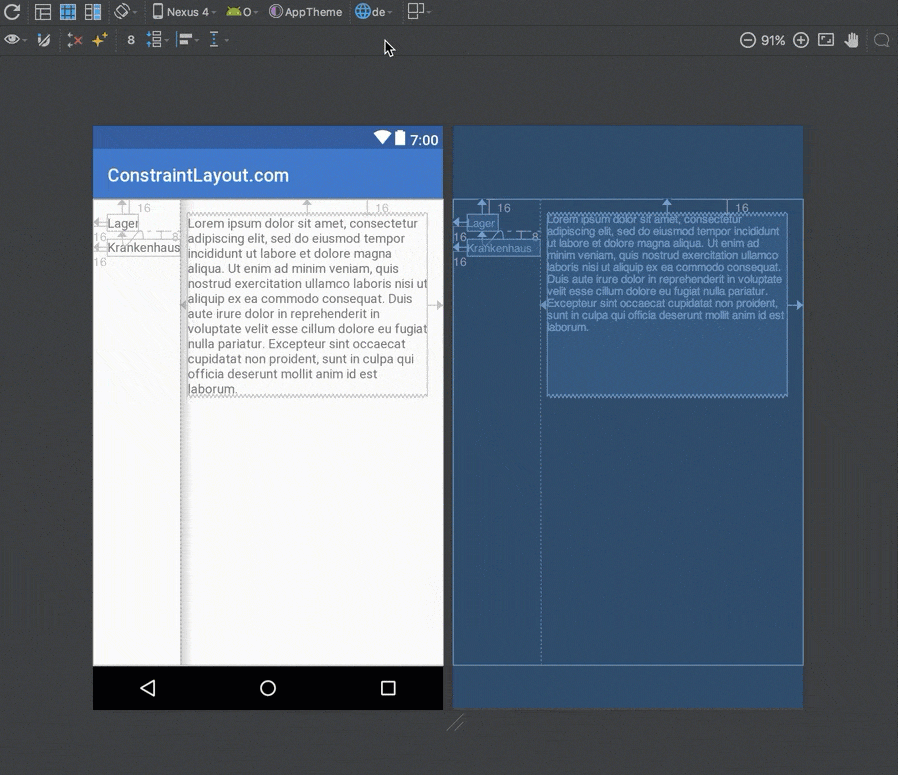Zoom in with the plus icon

801,40
